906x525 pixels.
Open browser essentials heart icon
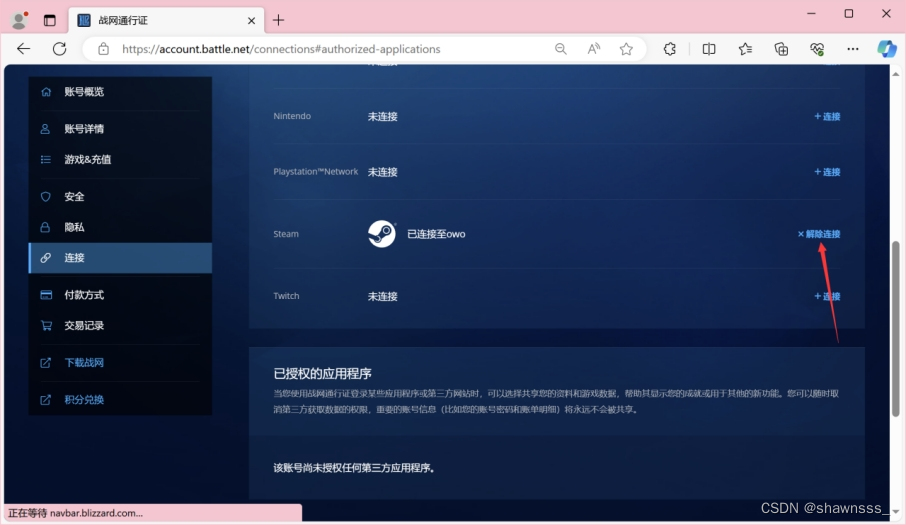pyautogui.click(x=817, y=49)
